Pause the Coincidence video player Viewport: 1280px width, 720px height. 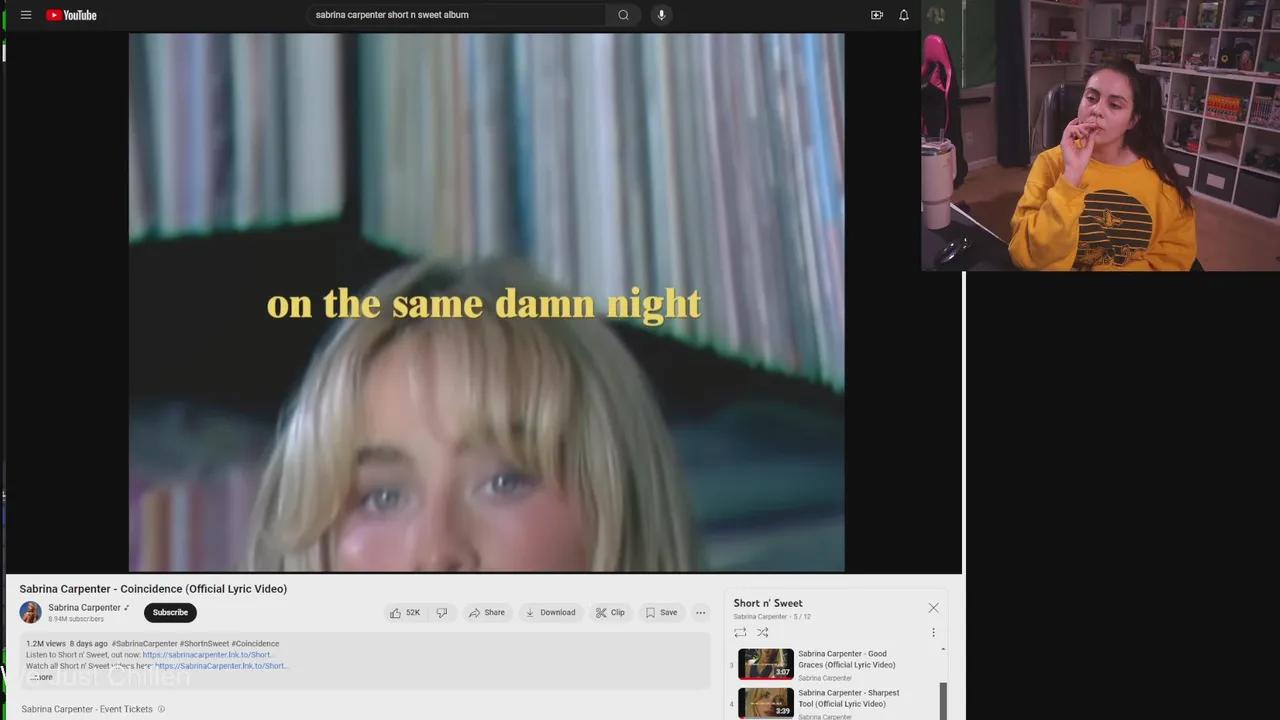pyautogui.click(x=486, y=302)
